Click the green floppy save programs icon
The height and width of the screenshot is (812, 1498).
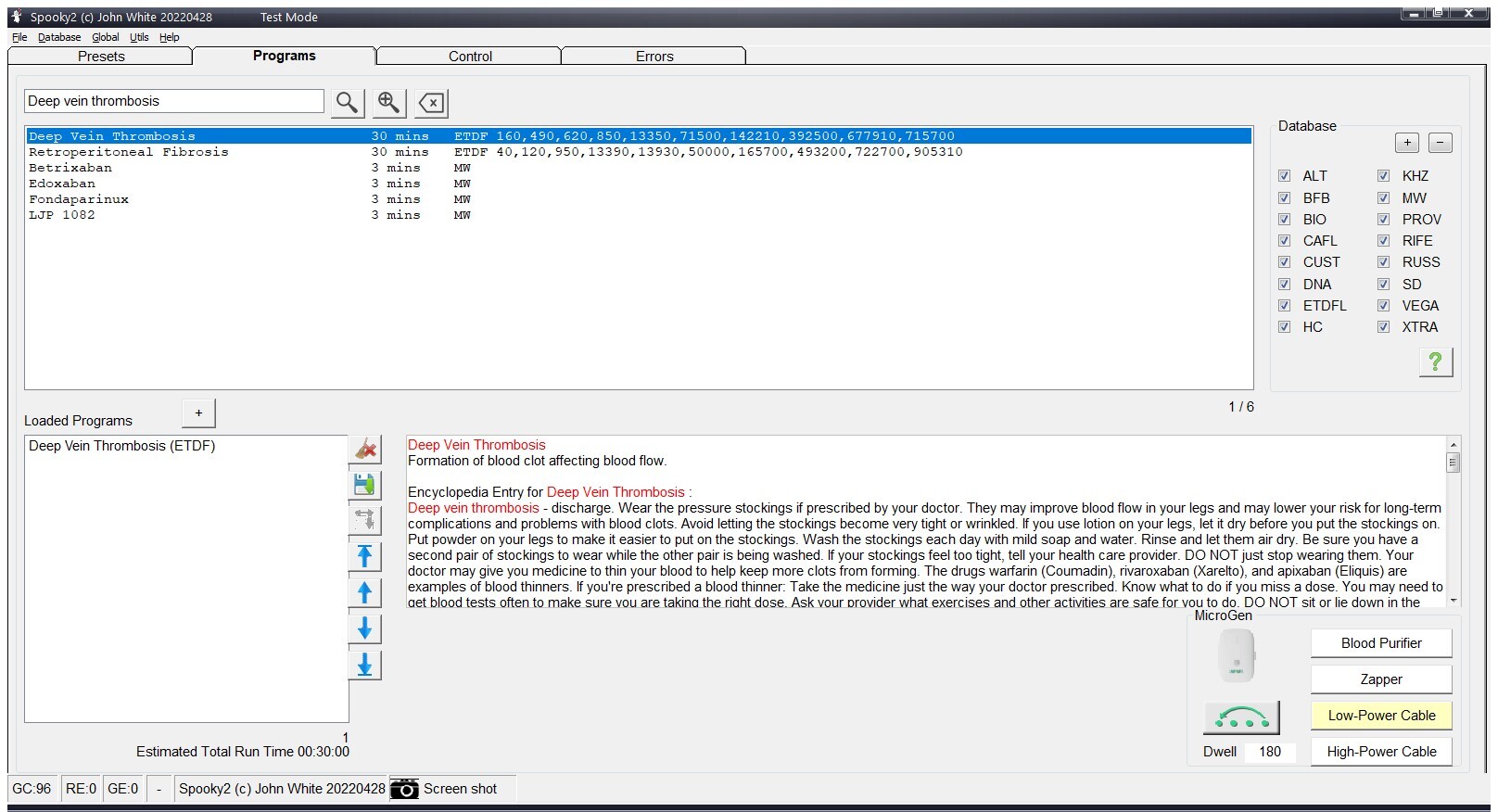[365, 484]
